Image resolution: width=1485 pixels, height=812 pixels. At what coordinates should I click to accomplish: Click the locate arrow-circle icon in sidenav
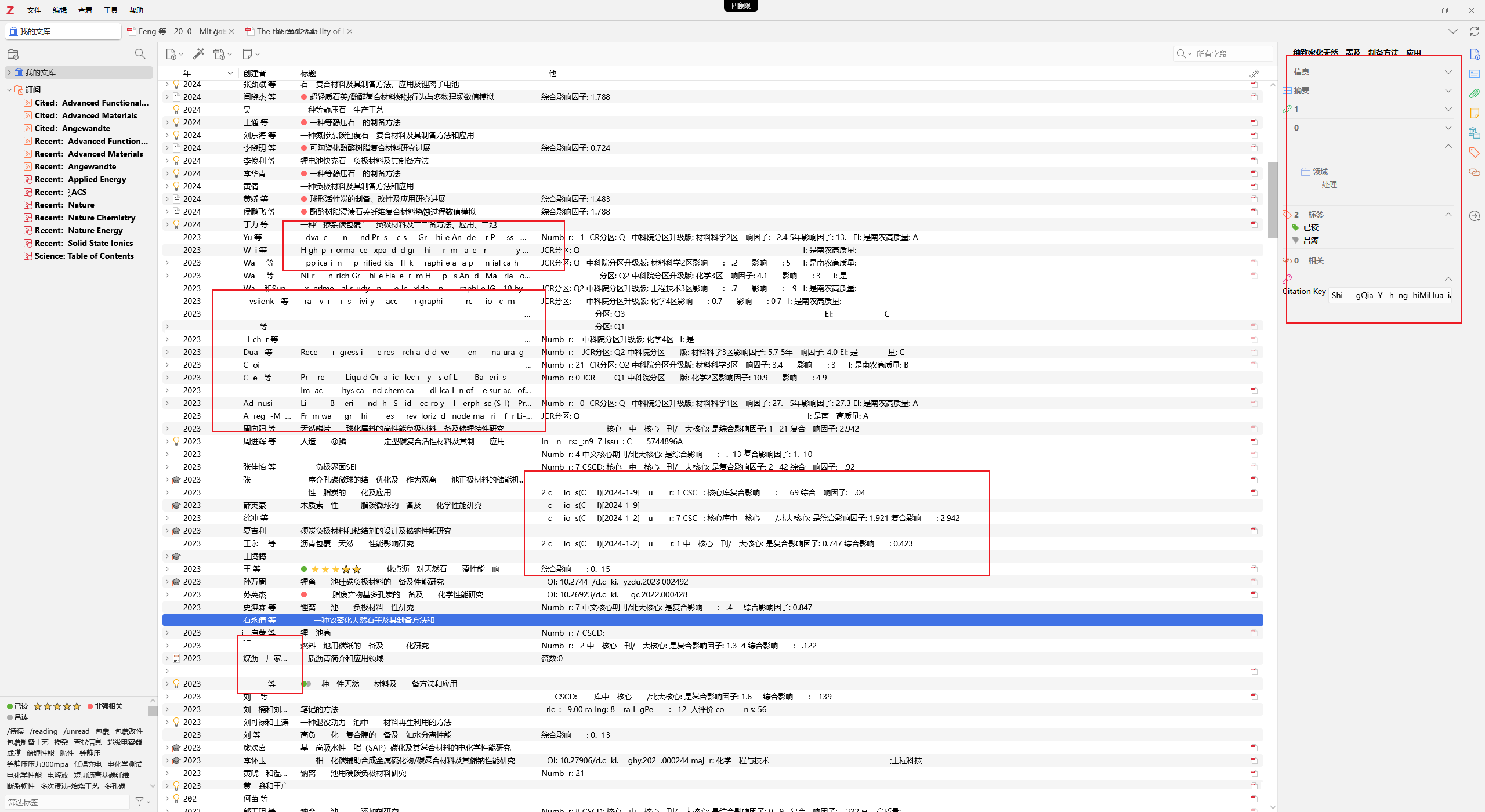[x=1474, y=216]
